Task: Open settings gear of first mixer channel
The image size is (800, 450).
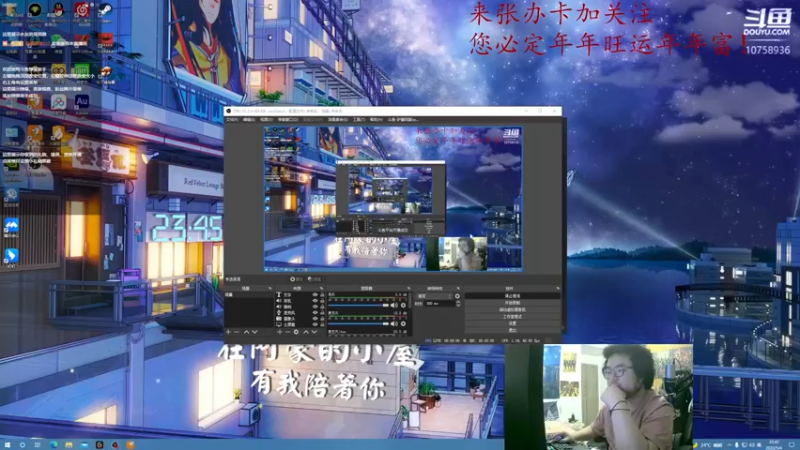Action: point(403,305)
